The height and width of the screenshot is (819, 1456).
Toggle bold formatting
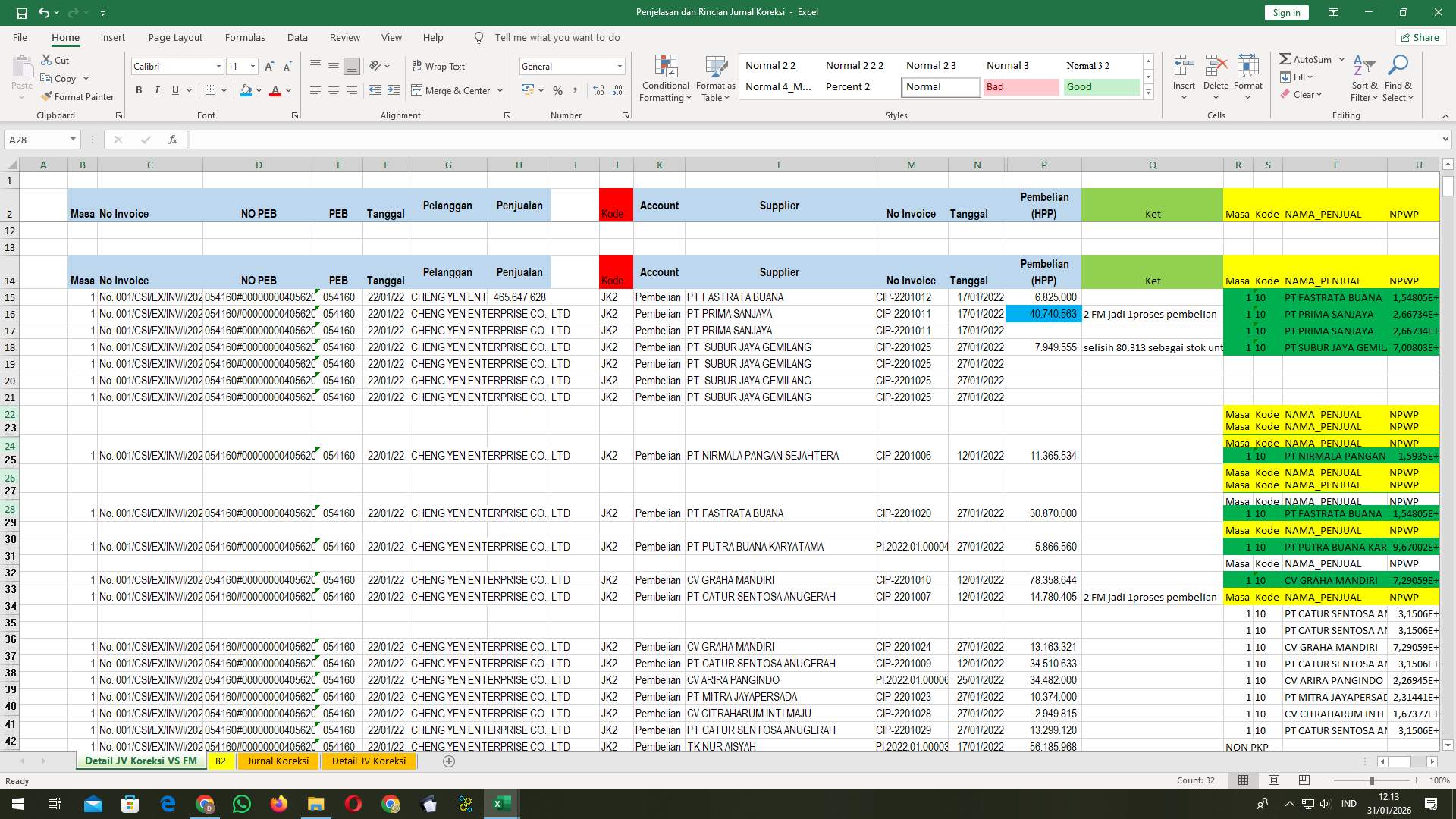point(139,89)
